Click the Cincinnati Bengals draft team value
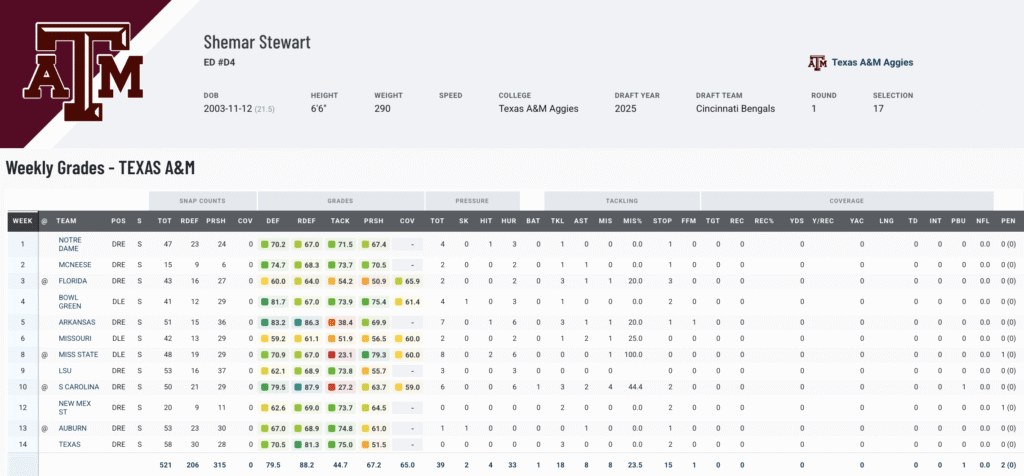The image size is (1024, 476). pyautogui.click(x=735, y=109)
